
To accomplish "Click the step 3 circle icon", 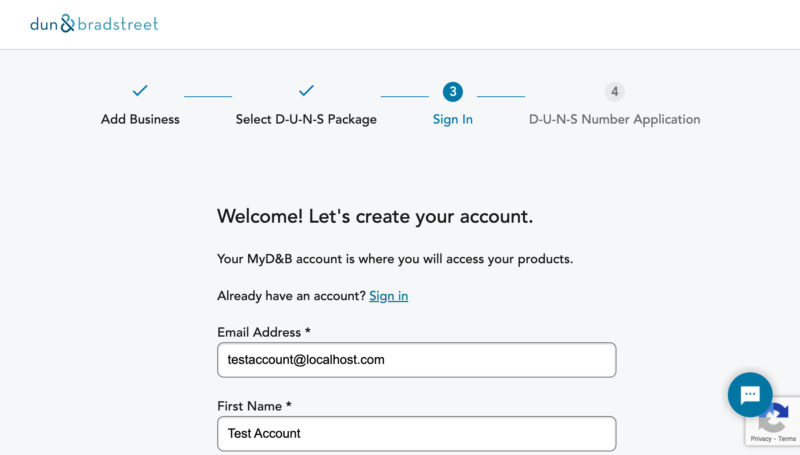I will click(x=453, y=92).
